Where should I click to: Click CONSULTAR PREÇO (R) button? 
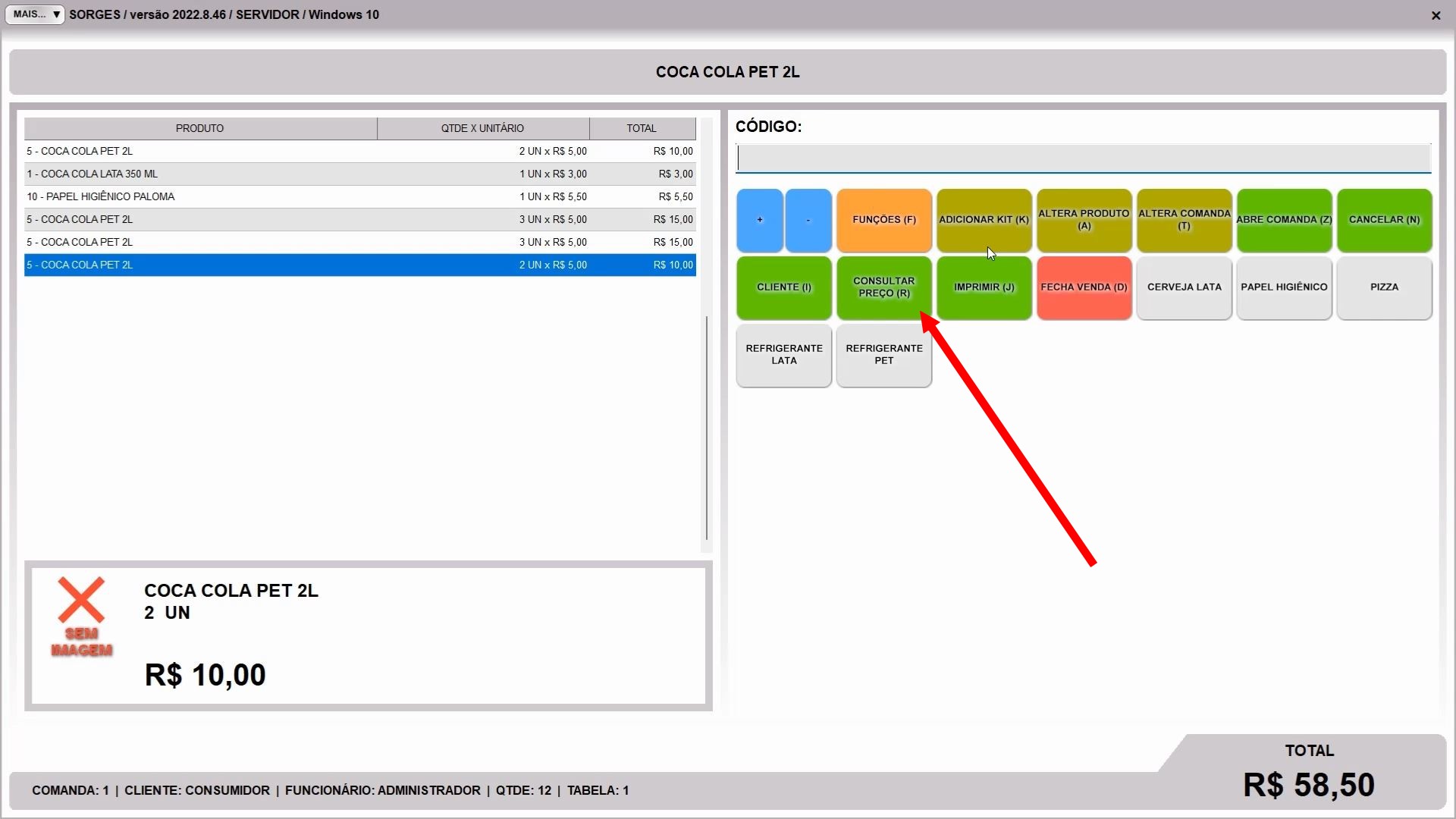pos(883,287)
